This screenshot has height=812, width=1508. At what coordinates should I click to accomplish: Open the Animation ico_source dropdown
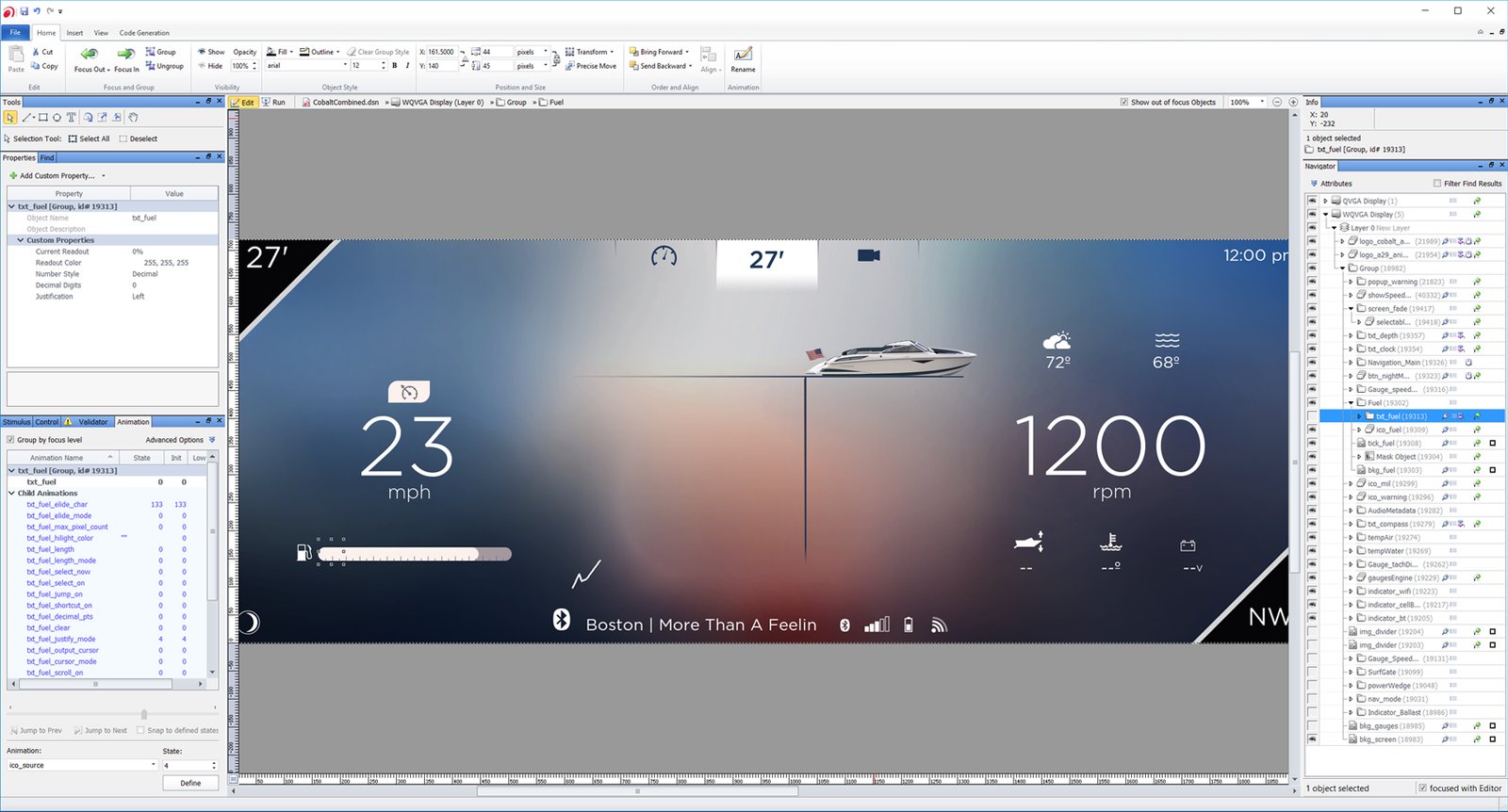click(154, 765)
